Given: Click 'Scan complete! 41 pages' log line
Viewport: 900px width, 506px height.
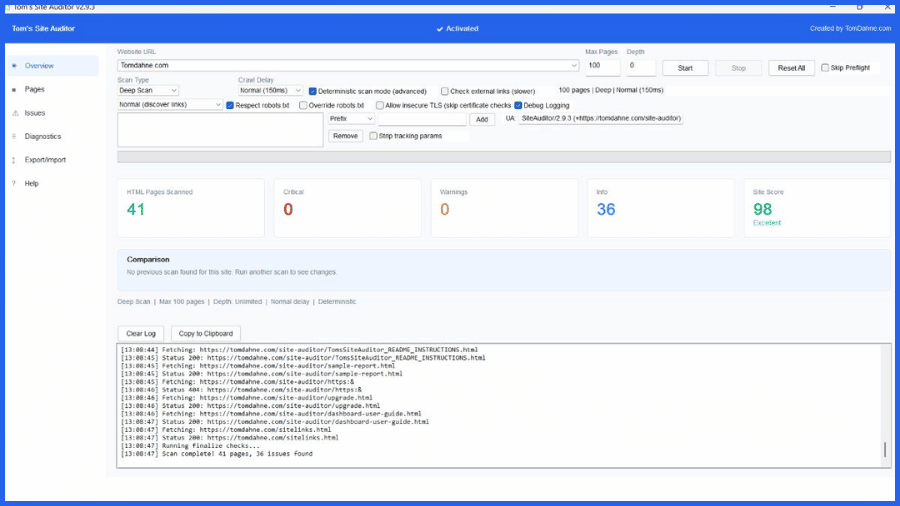Looking at the screenshot, I should tap(217, 454).
